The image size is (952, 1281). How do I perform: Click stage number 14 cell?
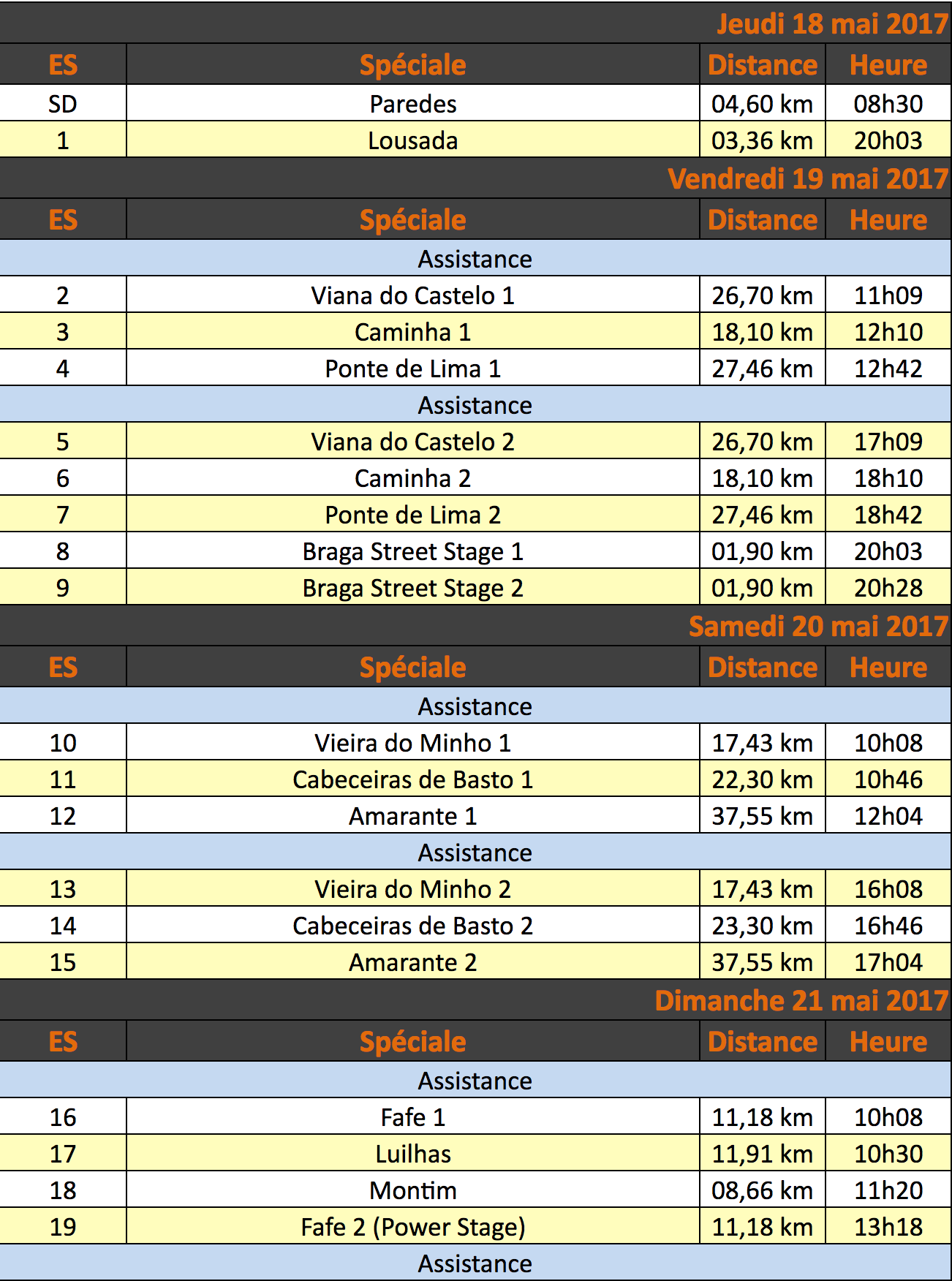coord(63,925)
